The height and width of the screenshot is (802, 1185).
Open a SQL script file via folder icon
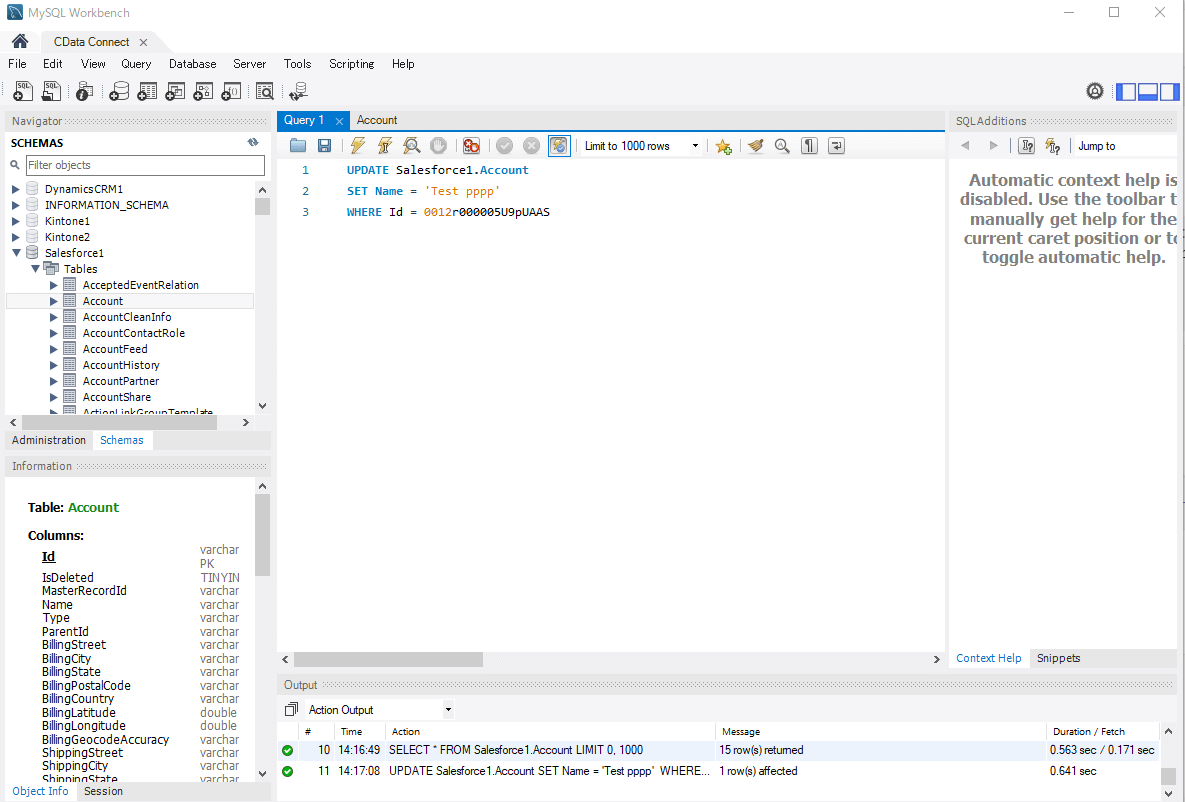[x=298, y=146]
